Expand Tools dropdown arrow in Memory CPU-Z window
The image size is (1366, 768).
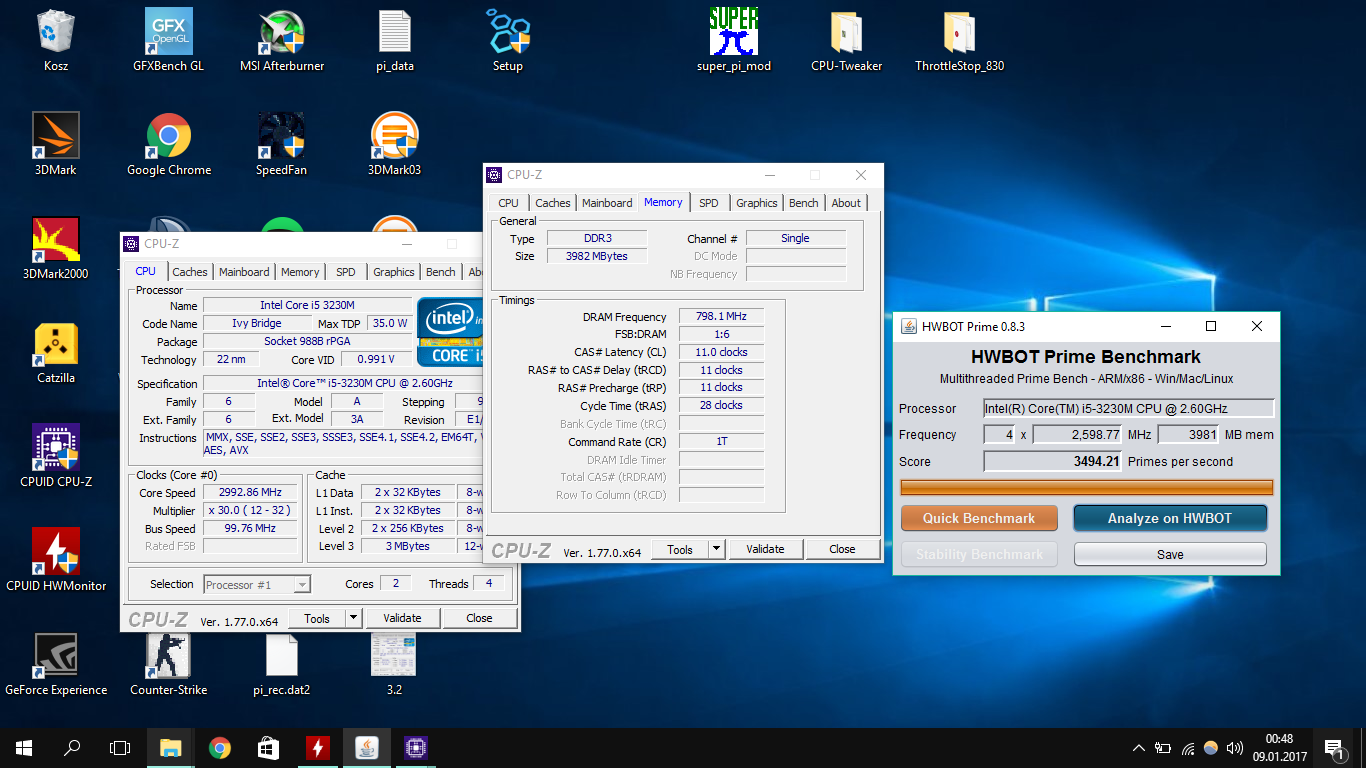(x=716, y=549)
